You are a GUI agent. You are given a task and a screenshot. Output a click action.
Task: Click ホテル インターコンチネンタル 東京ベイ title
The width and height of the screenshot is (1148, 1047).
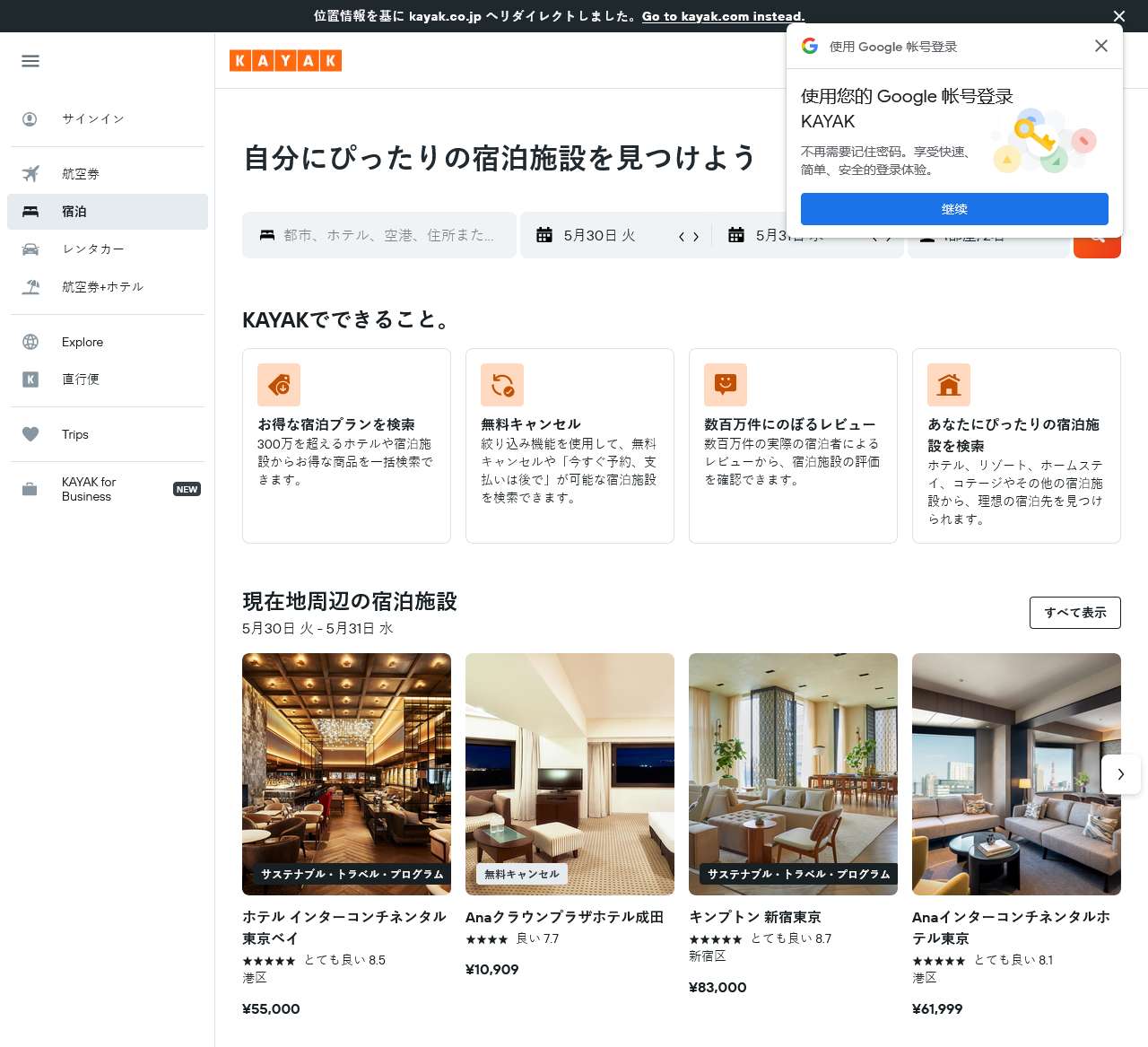click(x=344, y=928)
